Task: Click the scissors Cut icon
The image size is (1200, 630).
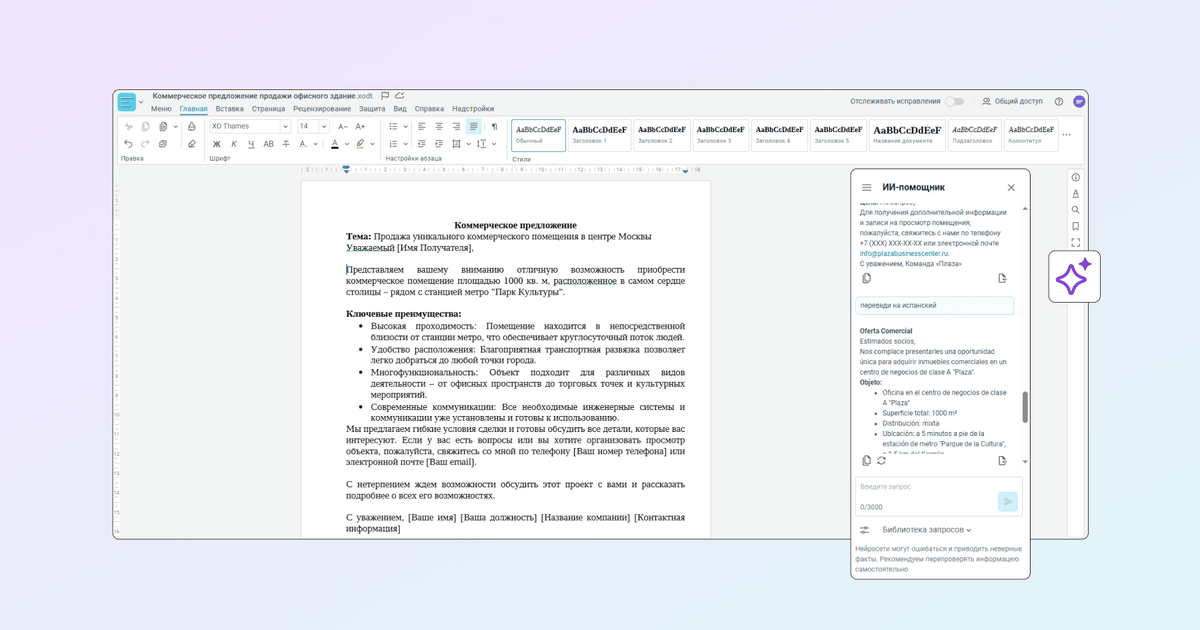Action: 128,127
